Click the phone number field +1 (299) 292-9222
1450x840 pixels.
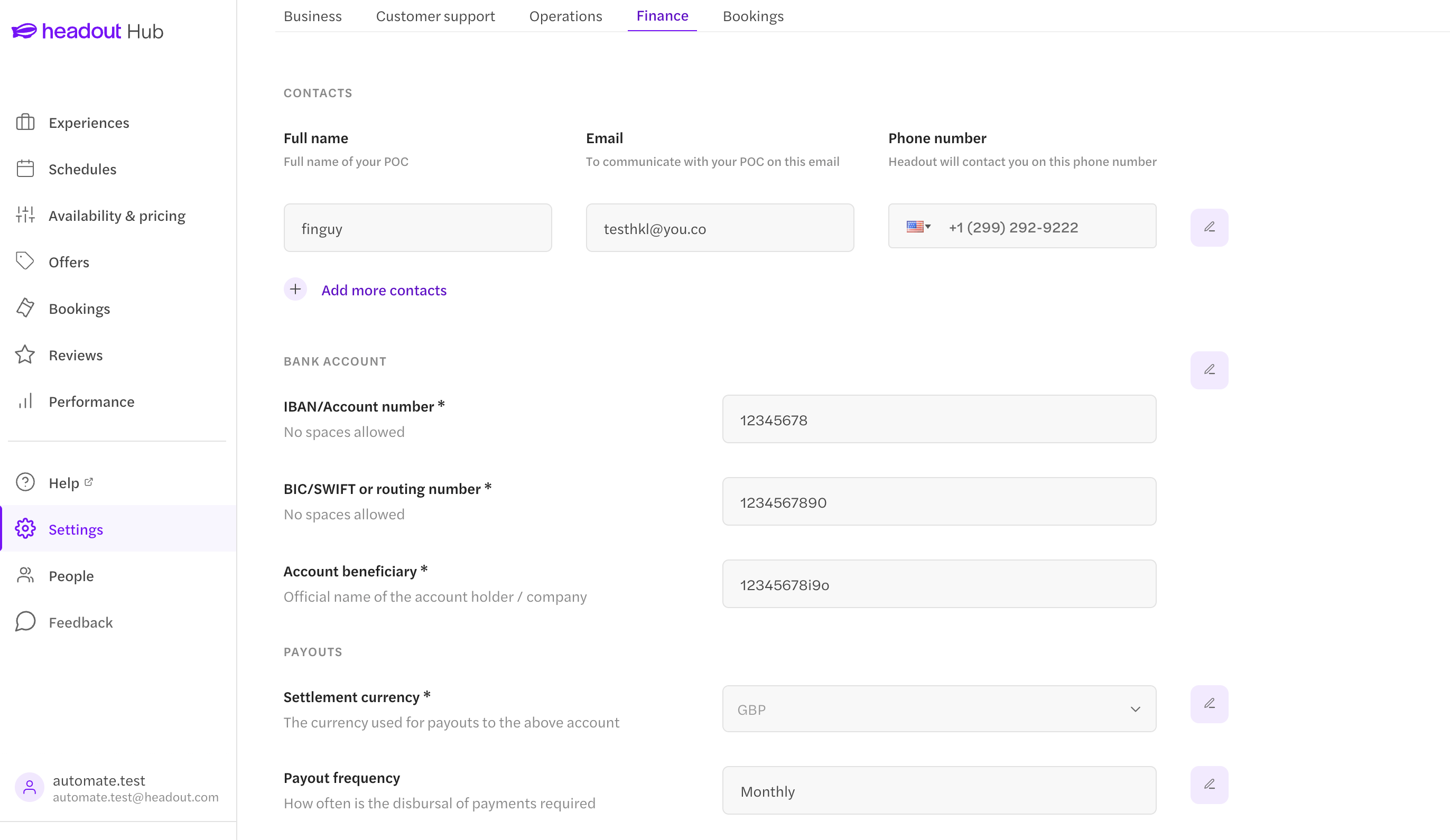1022,226
